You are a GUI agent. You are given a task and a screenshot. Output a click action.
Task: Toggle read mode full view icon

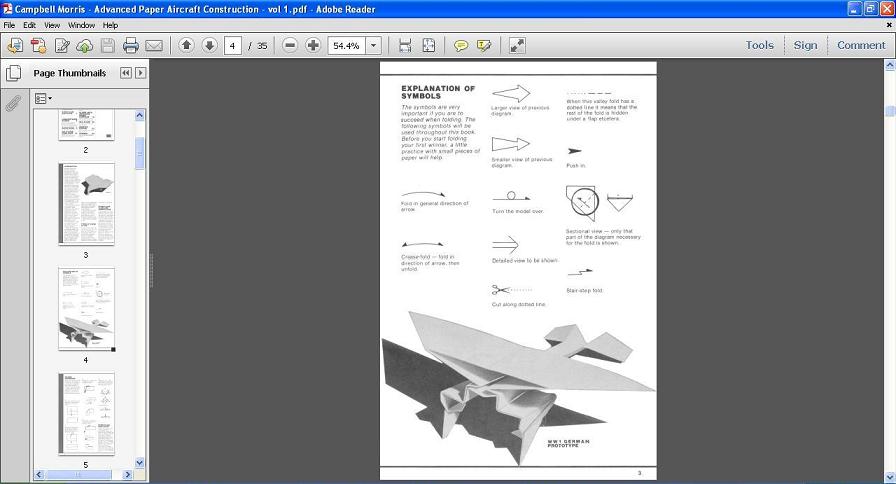coord(517,45)
